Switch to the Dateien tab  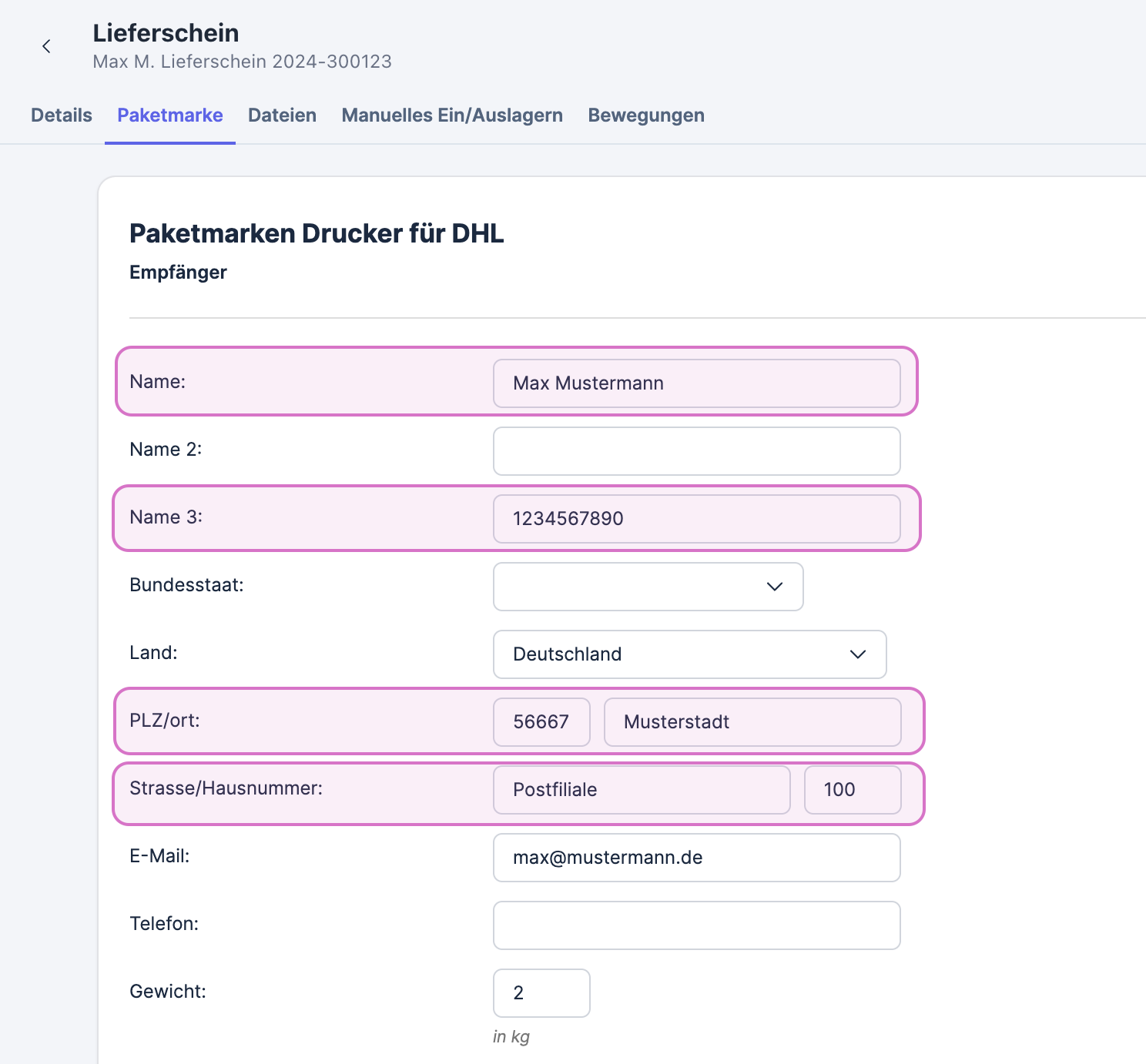(x=282, y=115)
